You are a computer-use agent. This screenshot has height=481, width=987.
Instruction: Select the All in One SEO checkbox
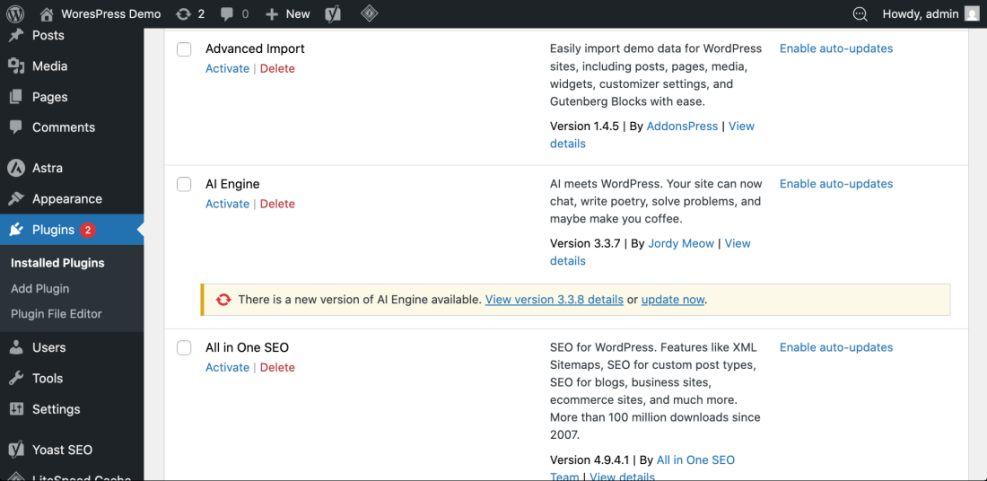point(184,348)
